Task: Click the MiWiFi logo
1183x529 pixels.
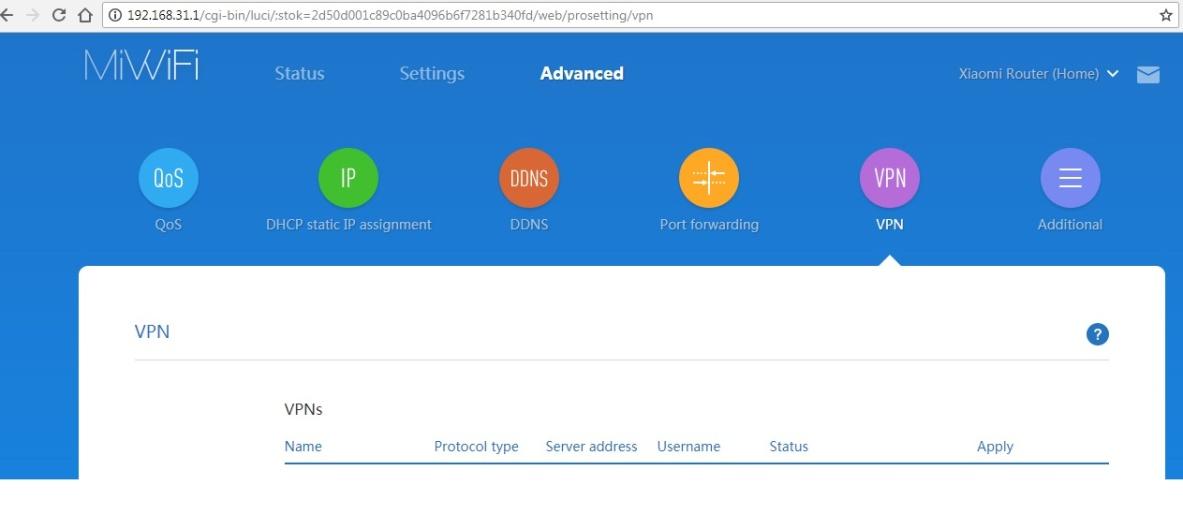Action: tap(141, 68)
